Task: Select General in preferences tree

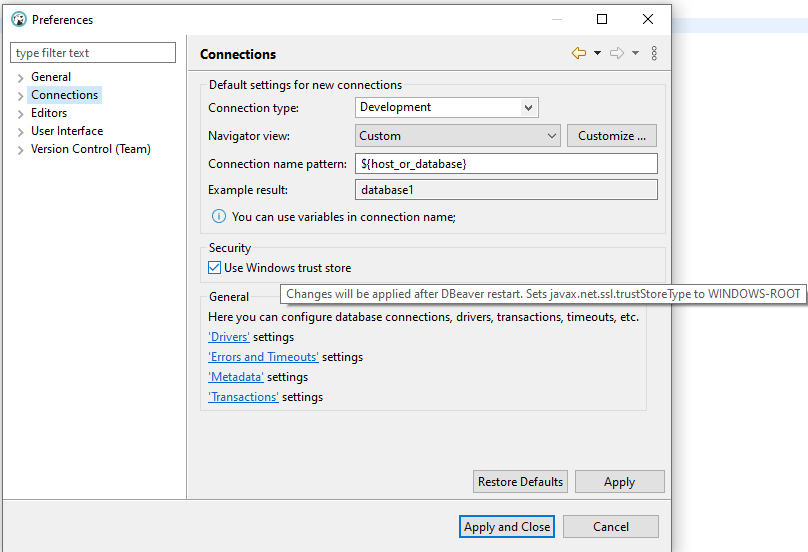Action: pos(51,77)
